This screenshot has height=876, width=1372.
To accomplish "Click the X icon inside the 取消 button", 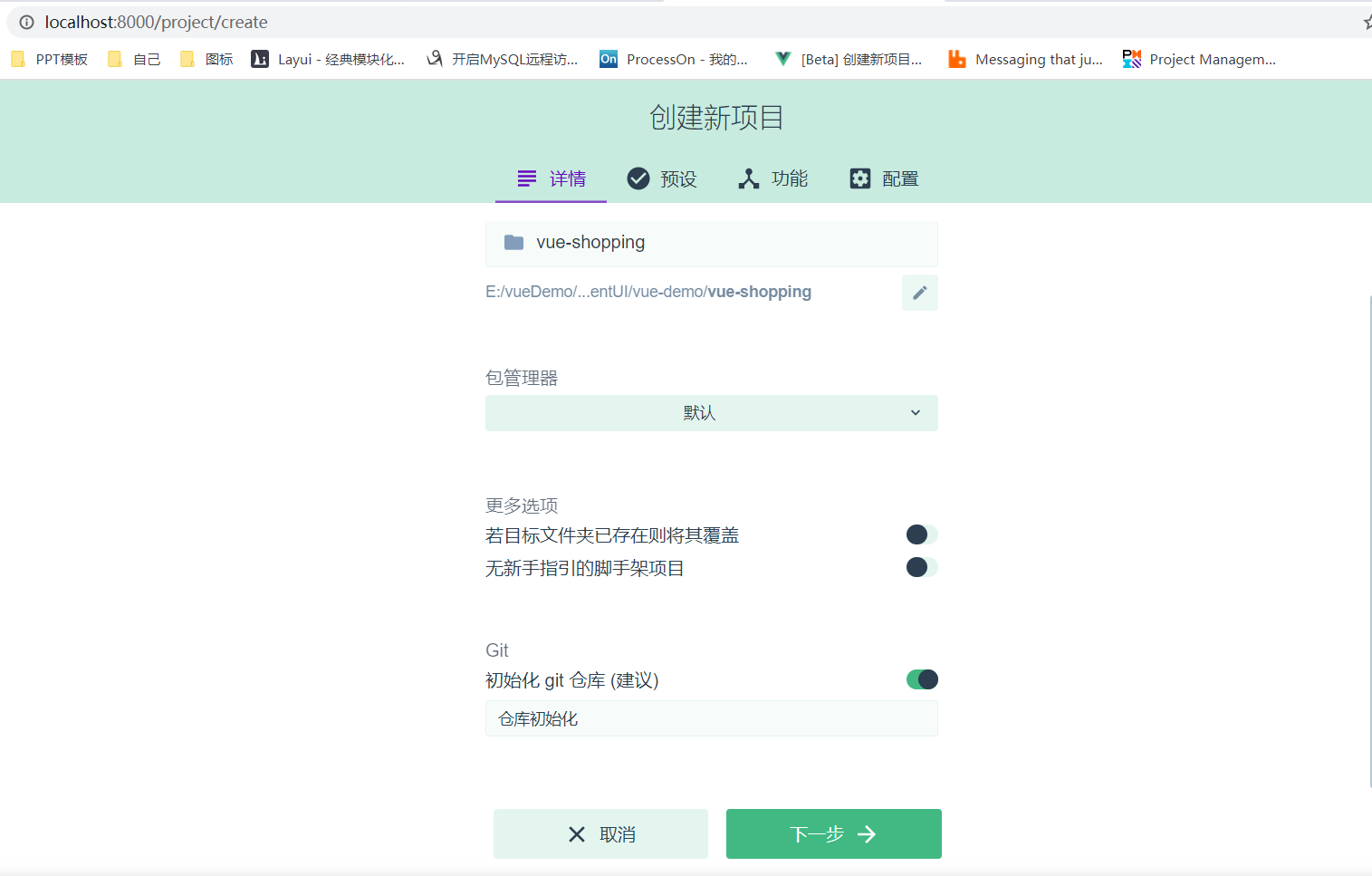I will [x=578, y=833].
